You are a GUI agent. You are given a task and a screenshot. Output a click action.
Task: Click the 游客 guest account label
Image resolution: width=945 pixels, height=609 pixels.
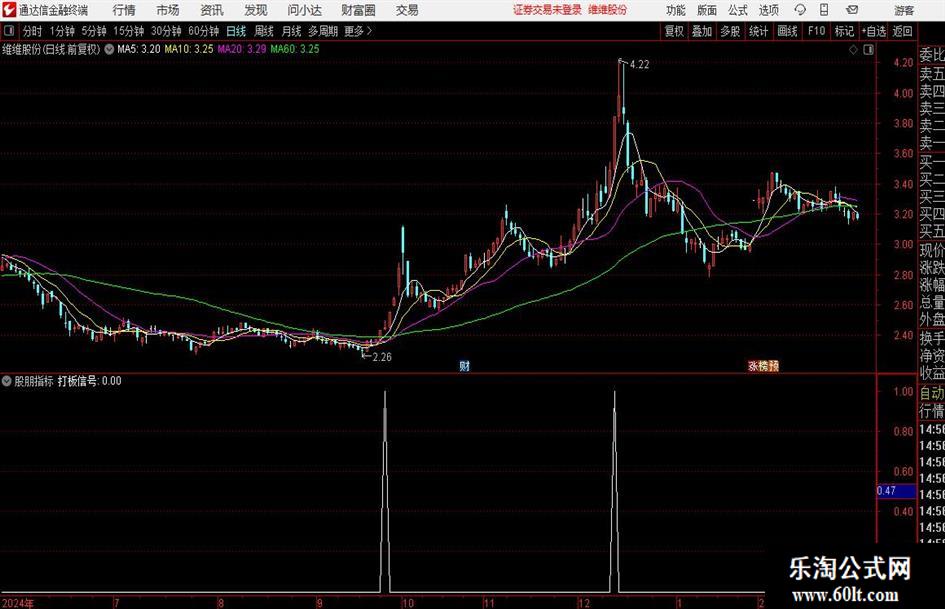pos(903,10)
